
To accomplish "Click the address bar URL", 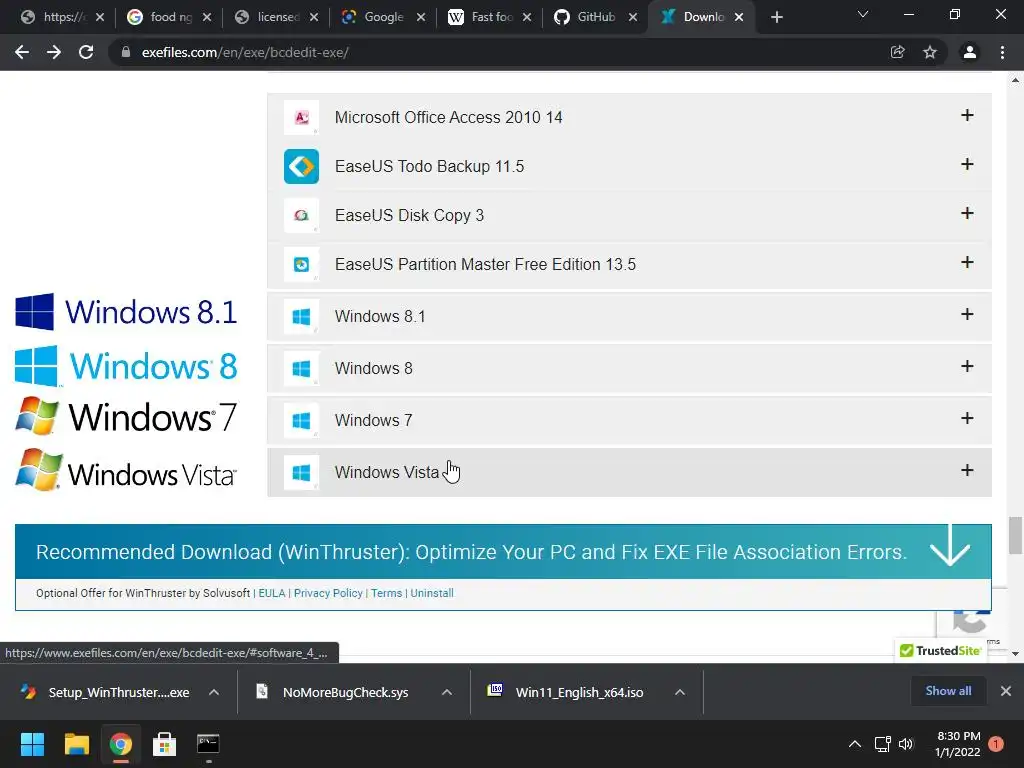I will tap(245, 52).
